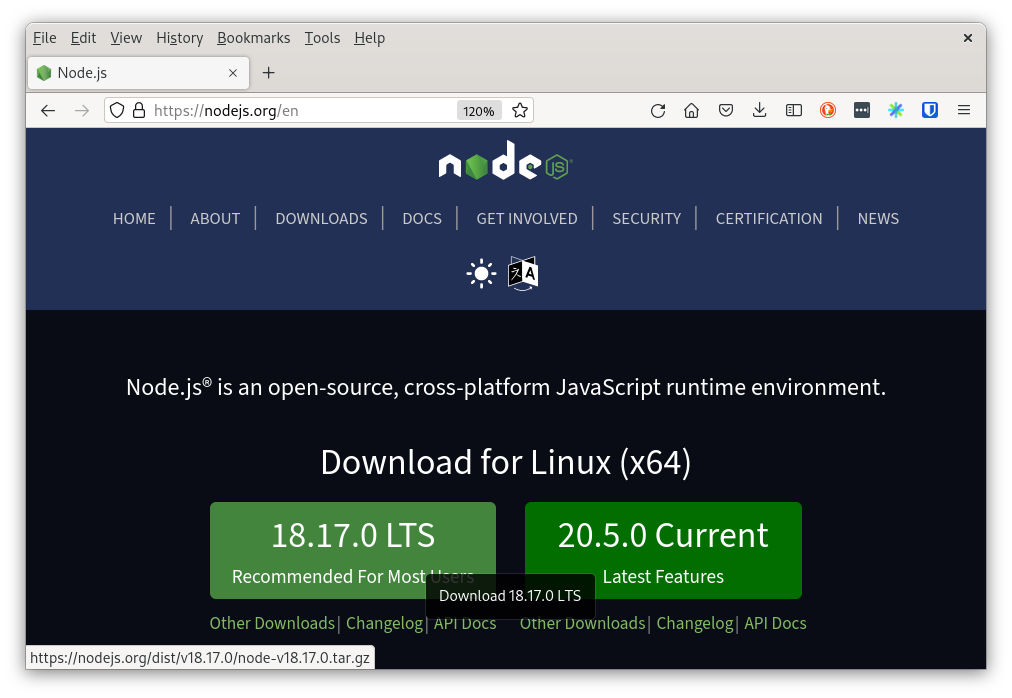Image resolution: width=1012 pixels, height=698 pixels.
Task: Toggle dark mode with the sun icon
Action: (x=481, y=272)
